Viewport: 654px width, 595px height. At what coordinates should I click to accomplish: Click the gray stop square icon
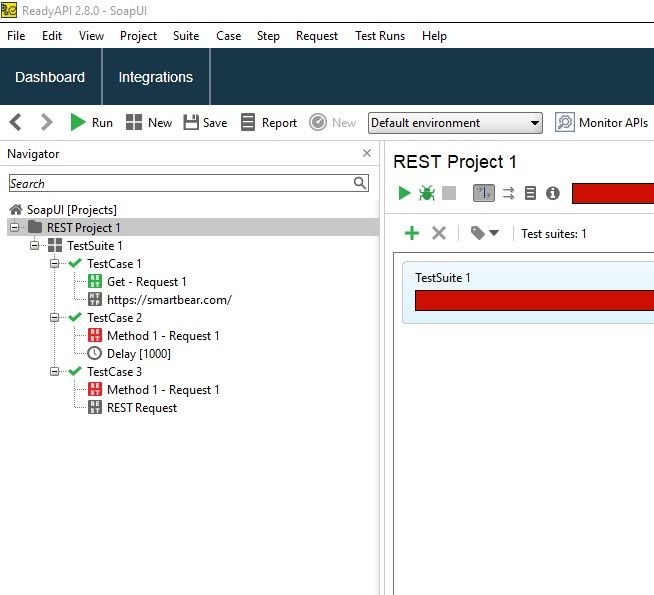click(x=449, y=193)
